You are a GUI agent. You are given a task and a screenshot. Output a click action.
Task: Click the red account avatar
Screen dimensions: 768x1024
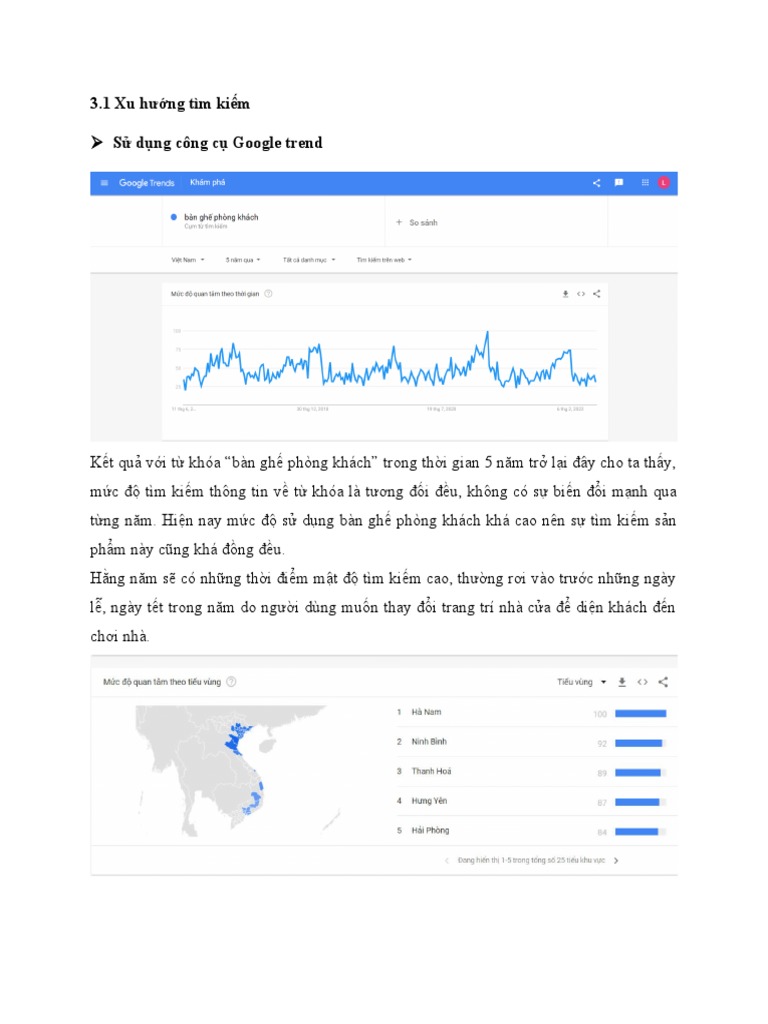coord(663,183)
